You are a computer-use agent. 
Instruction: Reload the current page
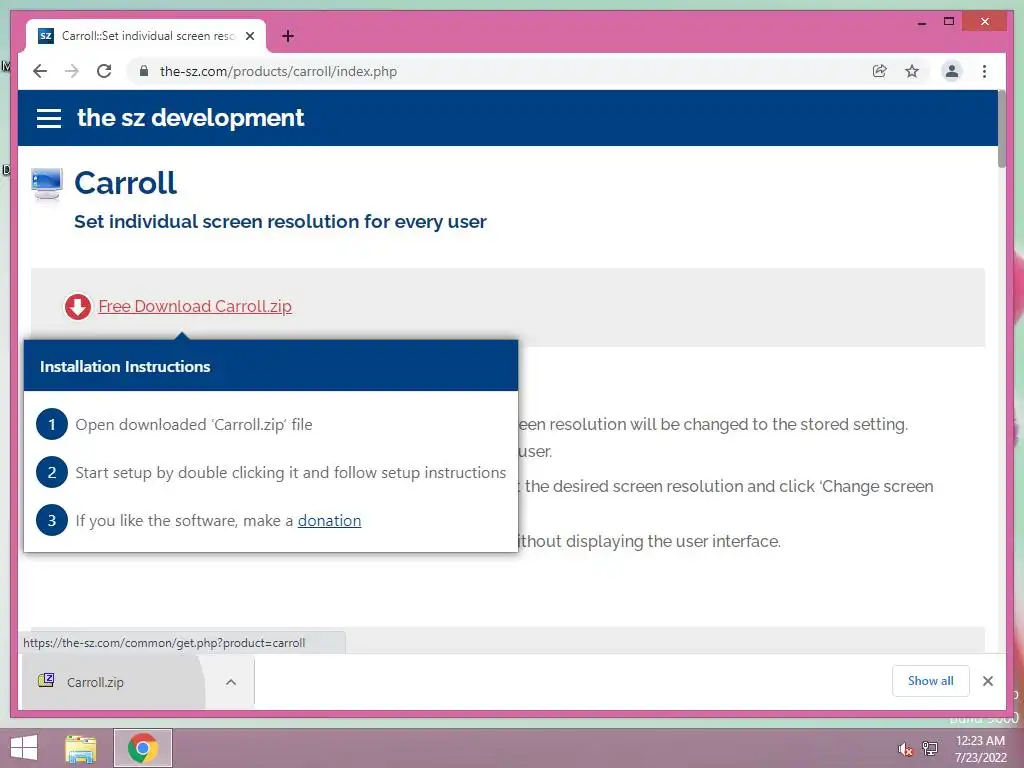(x=104, y=71)
